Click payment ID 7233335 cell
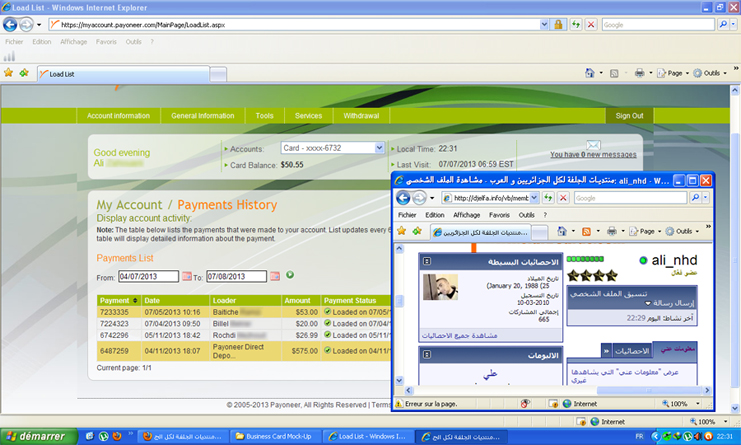741x445 pixels. (119, 312)
